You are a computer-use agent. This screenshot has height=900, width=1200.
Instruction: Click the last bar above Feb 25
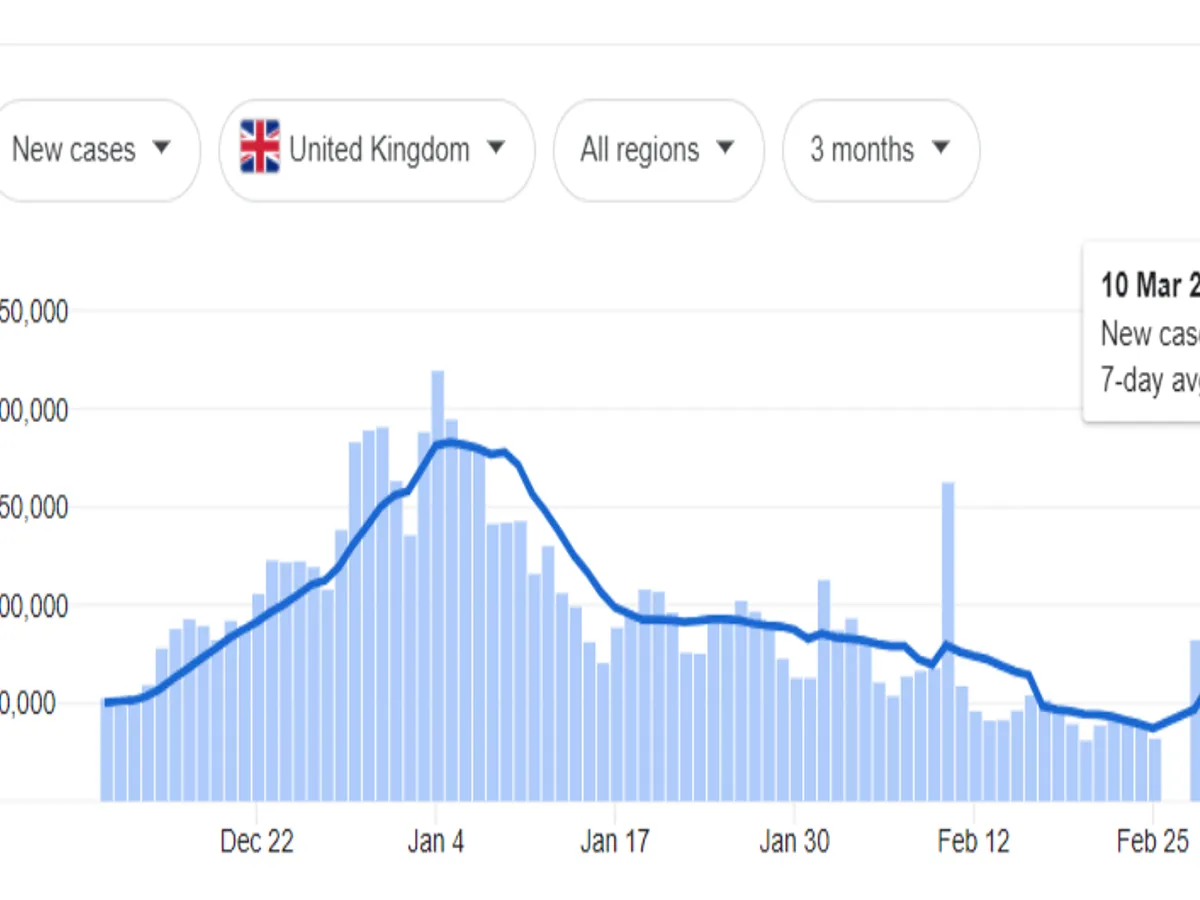pos(1155,769)
